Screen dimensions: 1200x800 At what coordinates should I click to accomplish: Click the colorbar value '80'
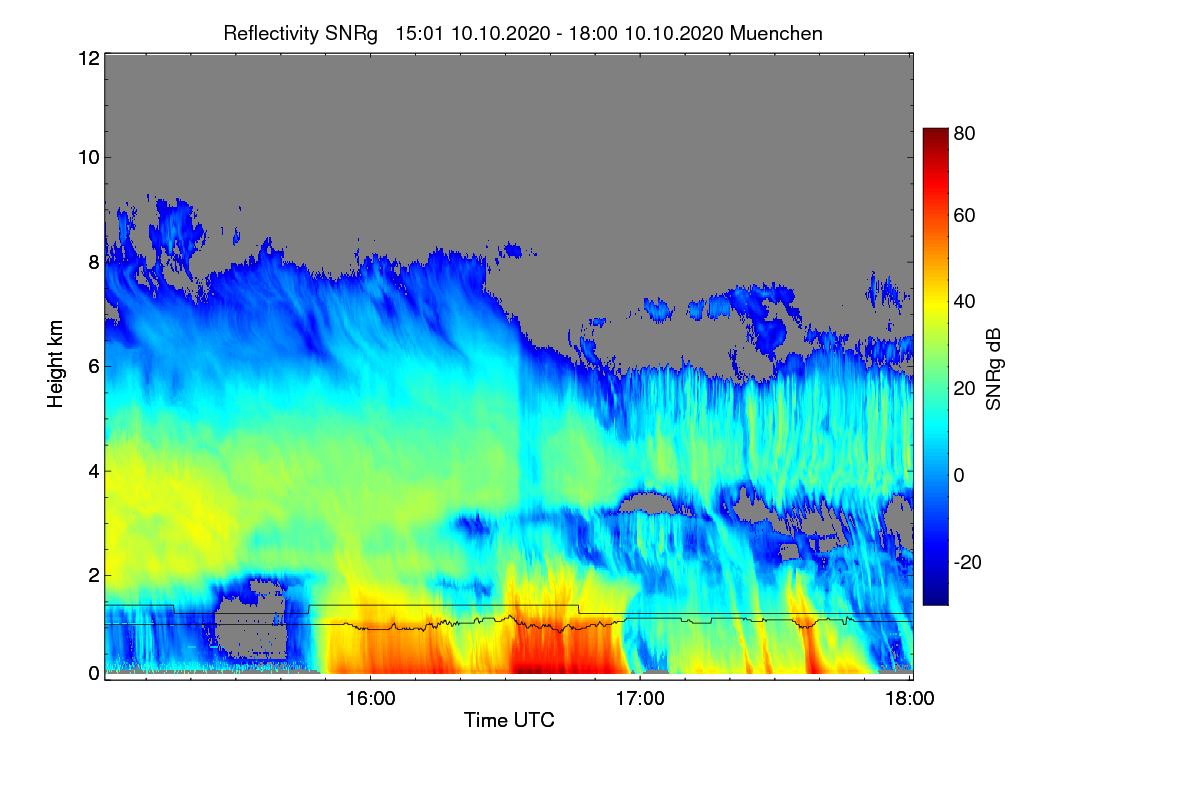[965, 132]
